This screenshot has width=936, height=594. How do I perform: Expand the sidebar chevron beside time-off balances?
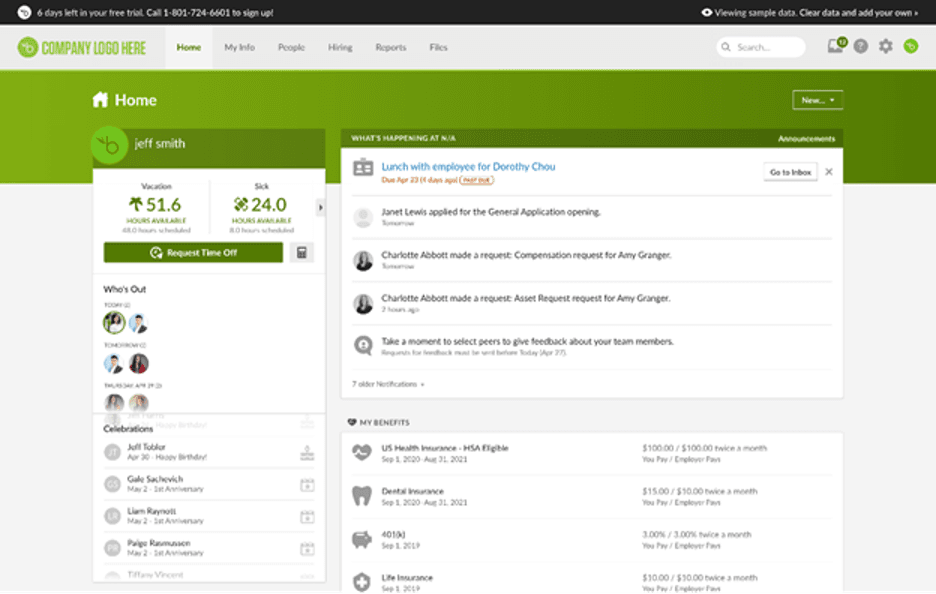click(x=320, y=208)
